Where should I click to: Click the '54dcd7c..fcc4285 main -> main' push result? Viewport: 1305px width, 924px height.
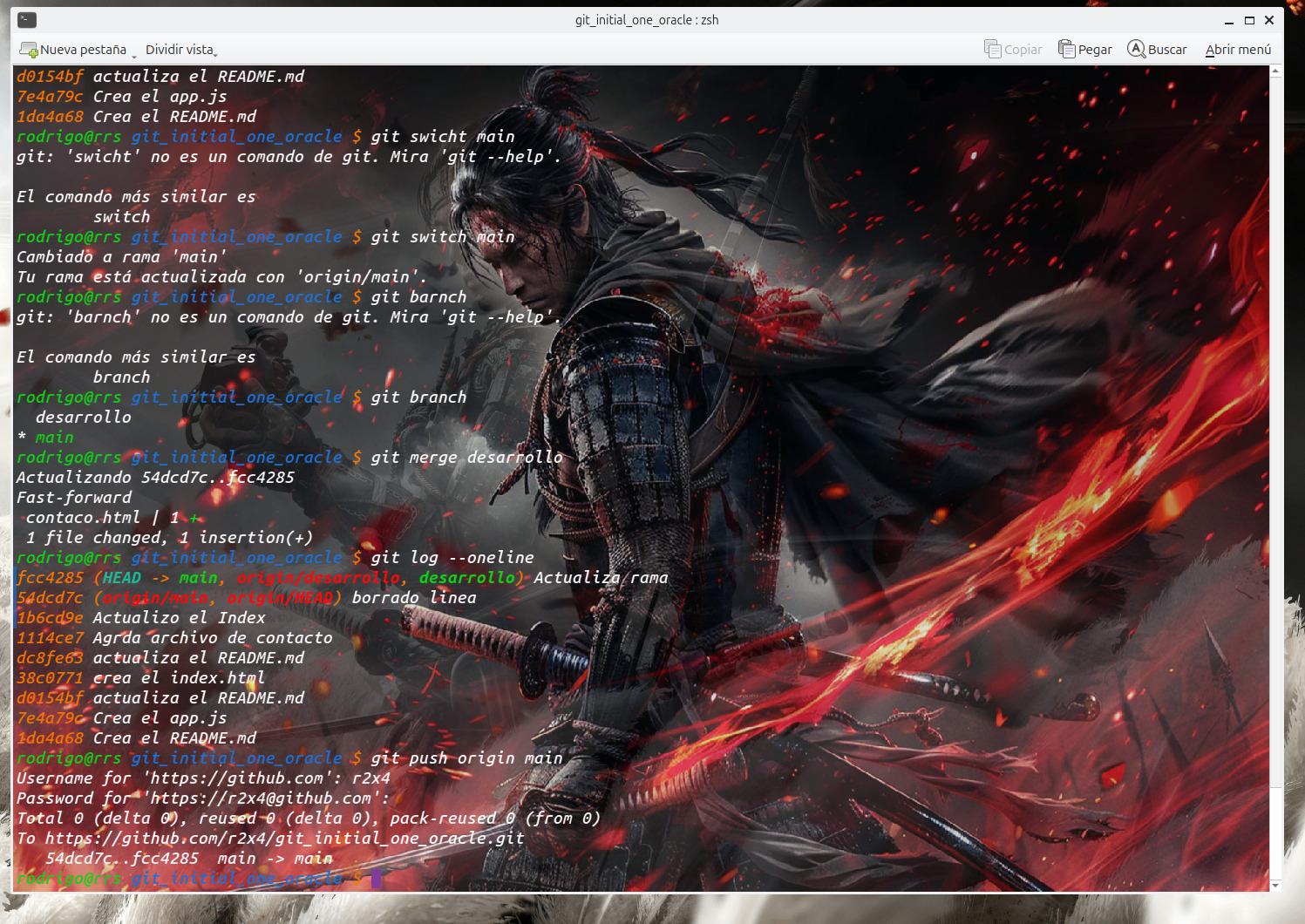click(189, 859)
